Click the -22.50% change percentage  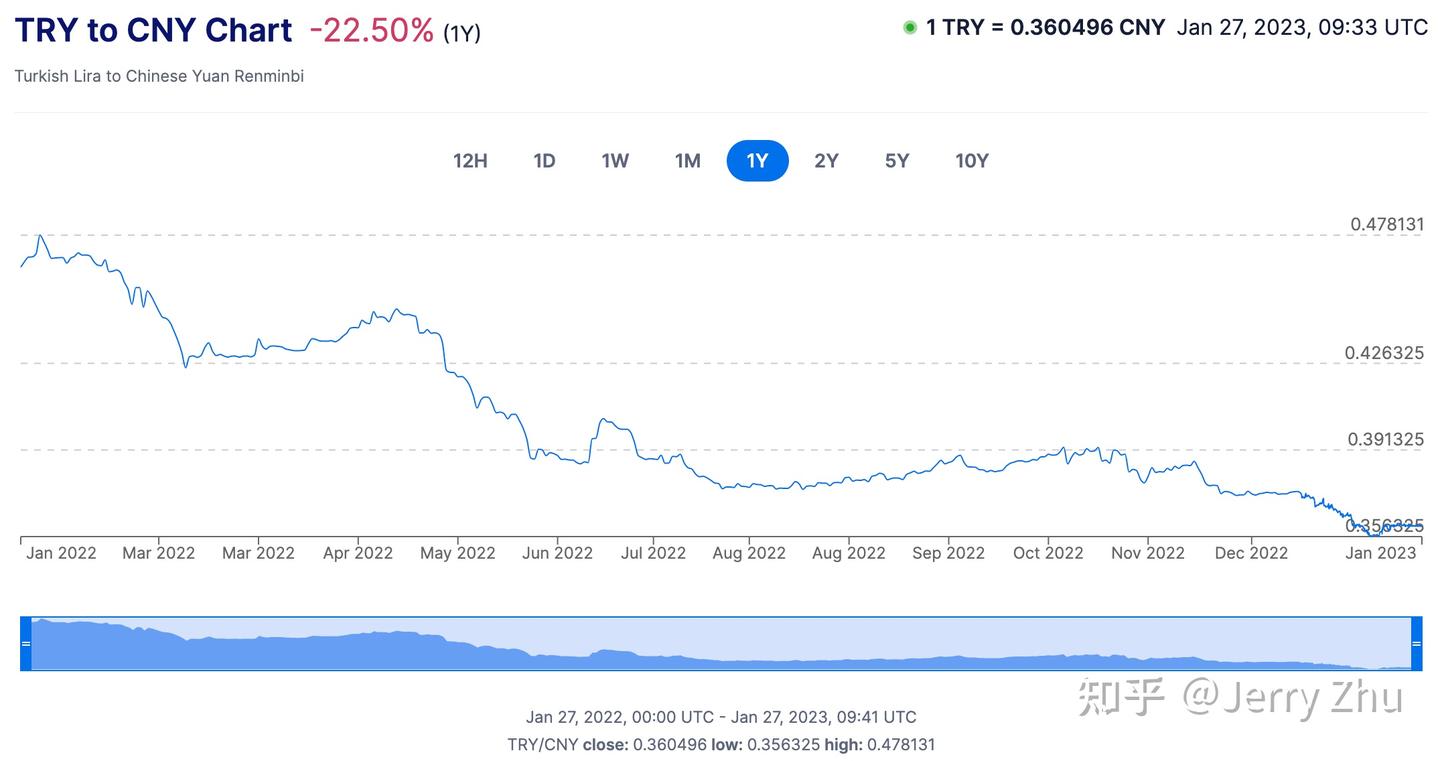click(x=372, y=30)
